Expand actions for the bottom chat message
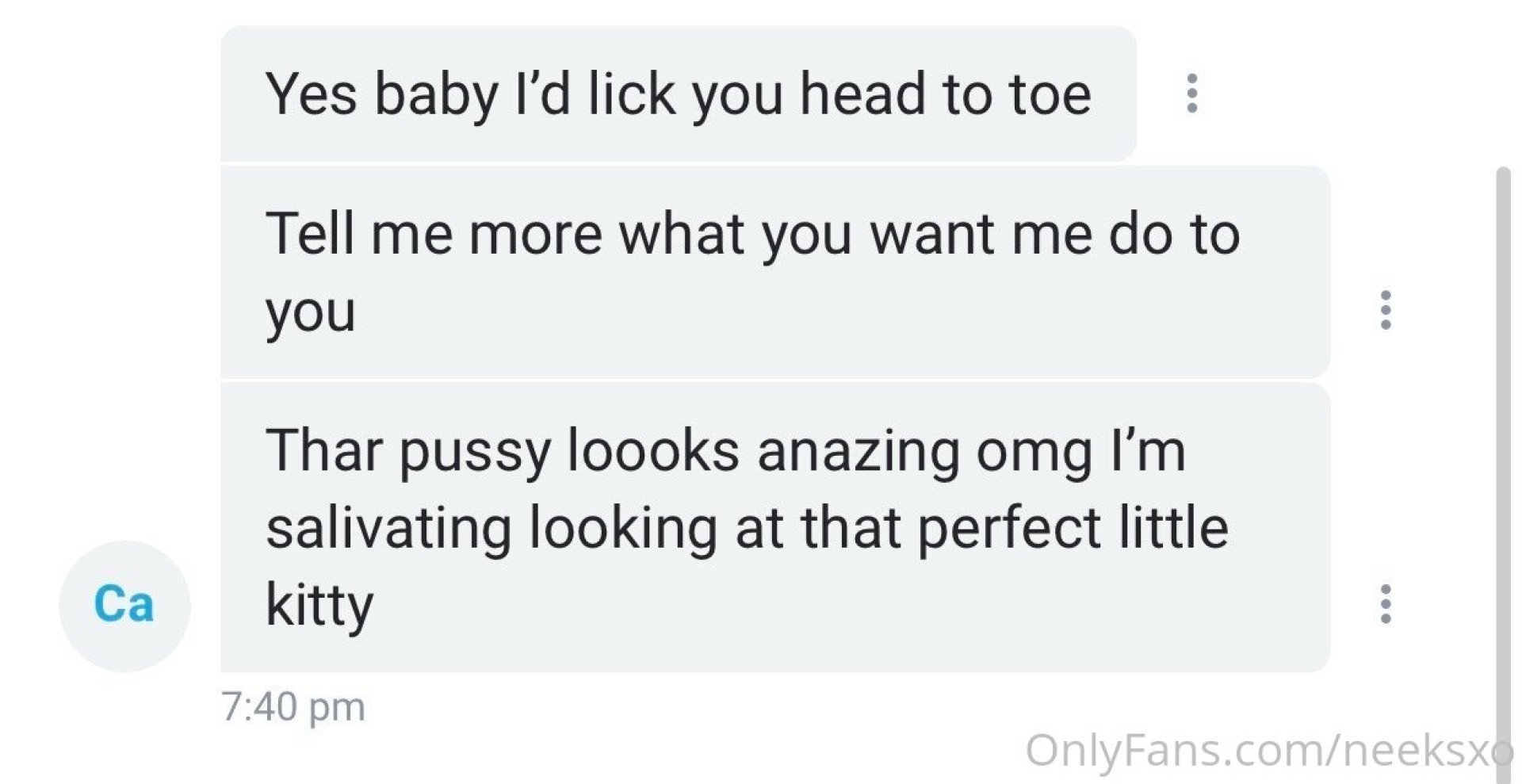The height and width of the screenshot is (784, 1522). [1386, 604]
